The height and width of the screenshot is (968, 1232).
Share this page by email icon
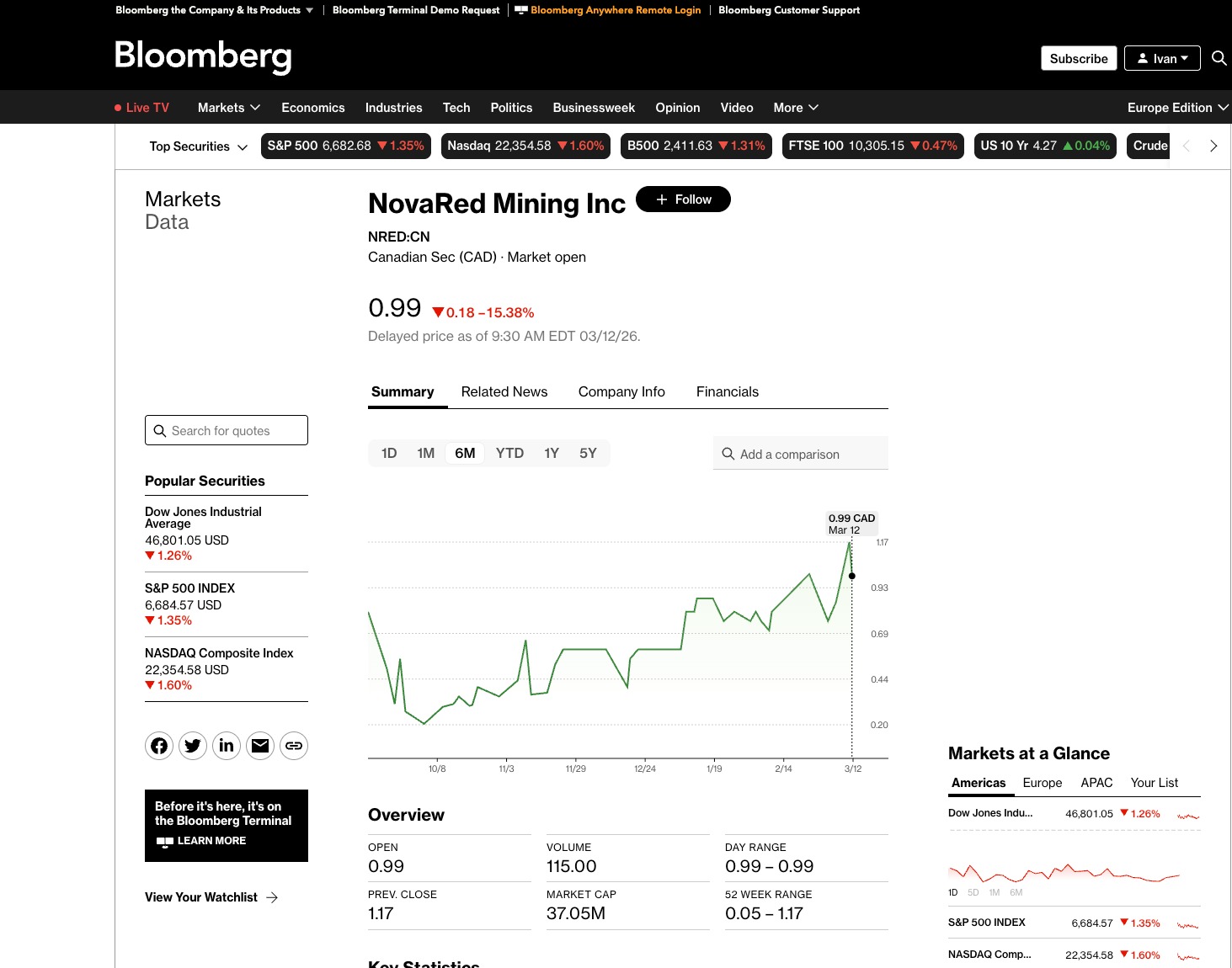(x=260, y=746)
